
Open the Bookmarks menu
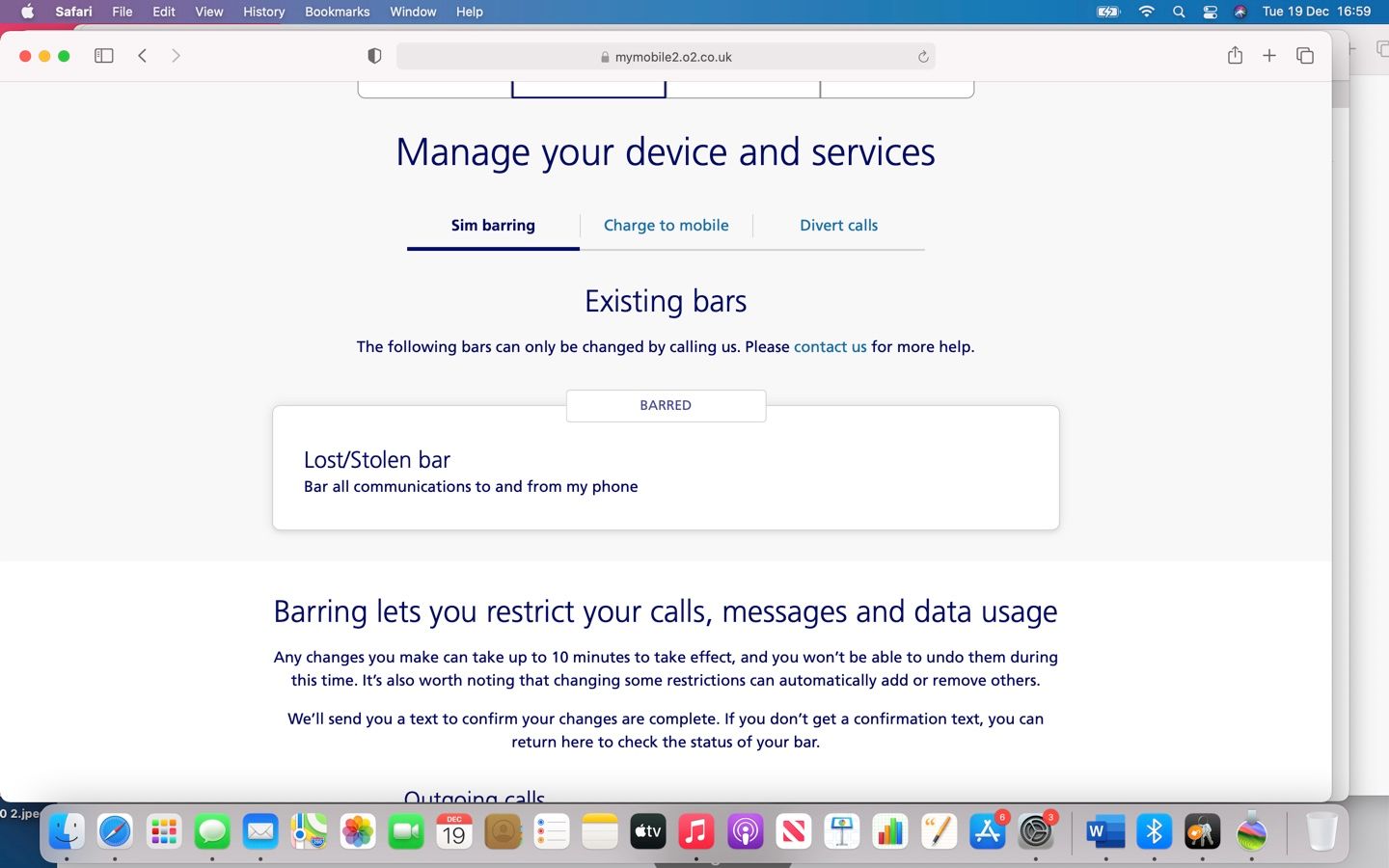click(337, 12)
